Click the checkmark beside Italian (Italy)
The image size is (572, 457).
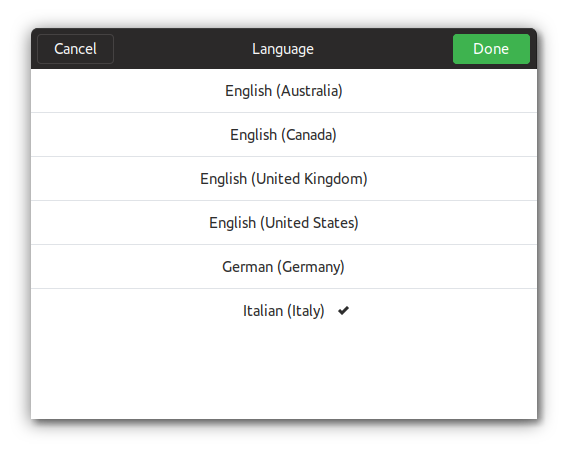(x=343, y=311)
